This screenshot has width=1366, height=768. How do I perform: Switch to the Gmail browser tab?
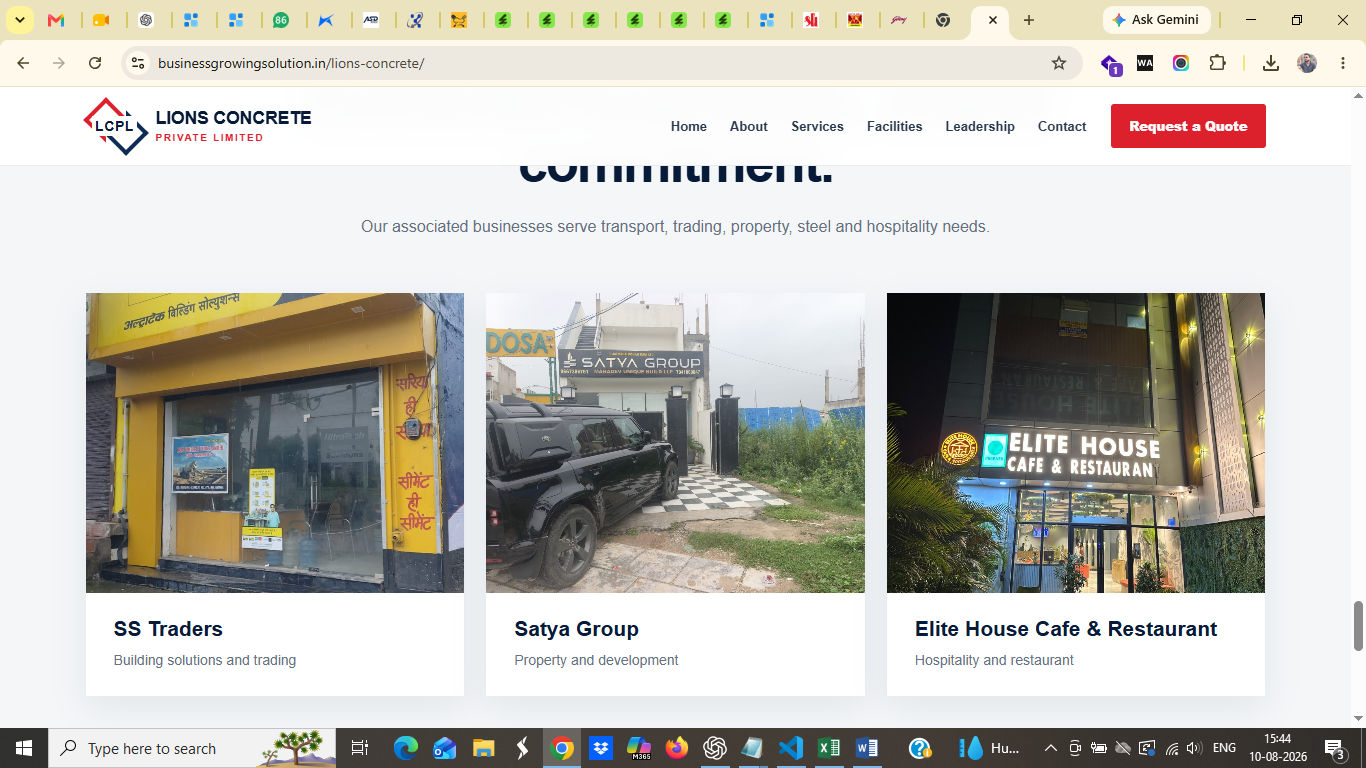point(57,20)
